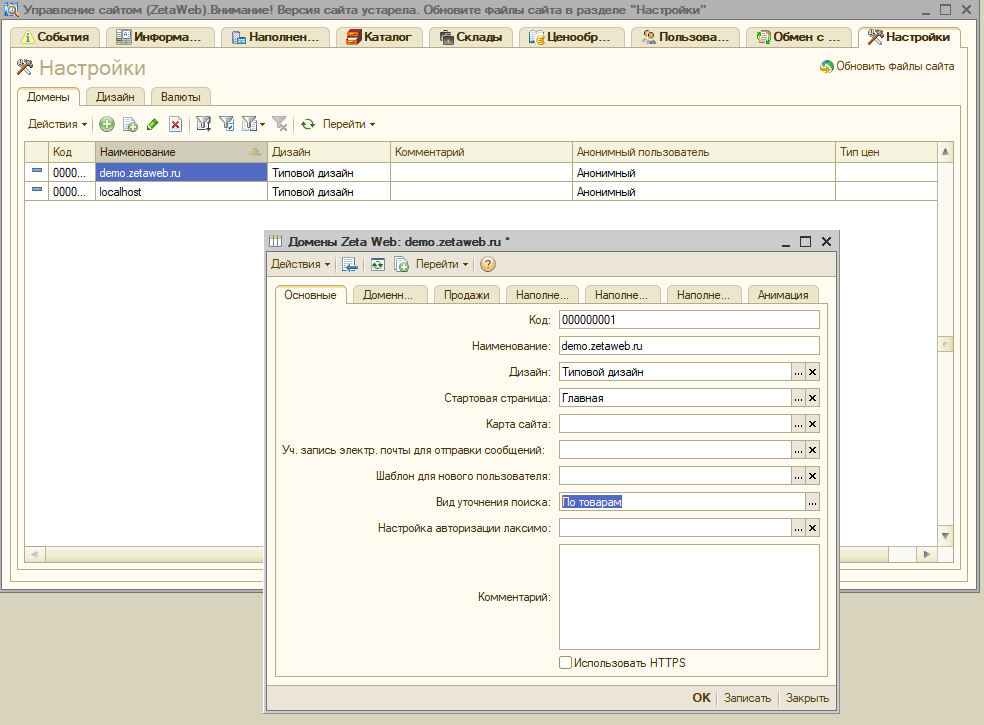Click the list's vertical scrollbar down arrow
The width and height of the screenshot is (984, 725).
pos(945,536)
